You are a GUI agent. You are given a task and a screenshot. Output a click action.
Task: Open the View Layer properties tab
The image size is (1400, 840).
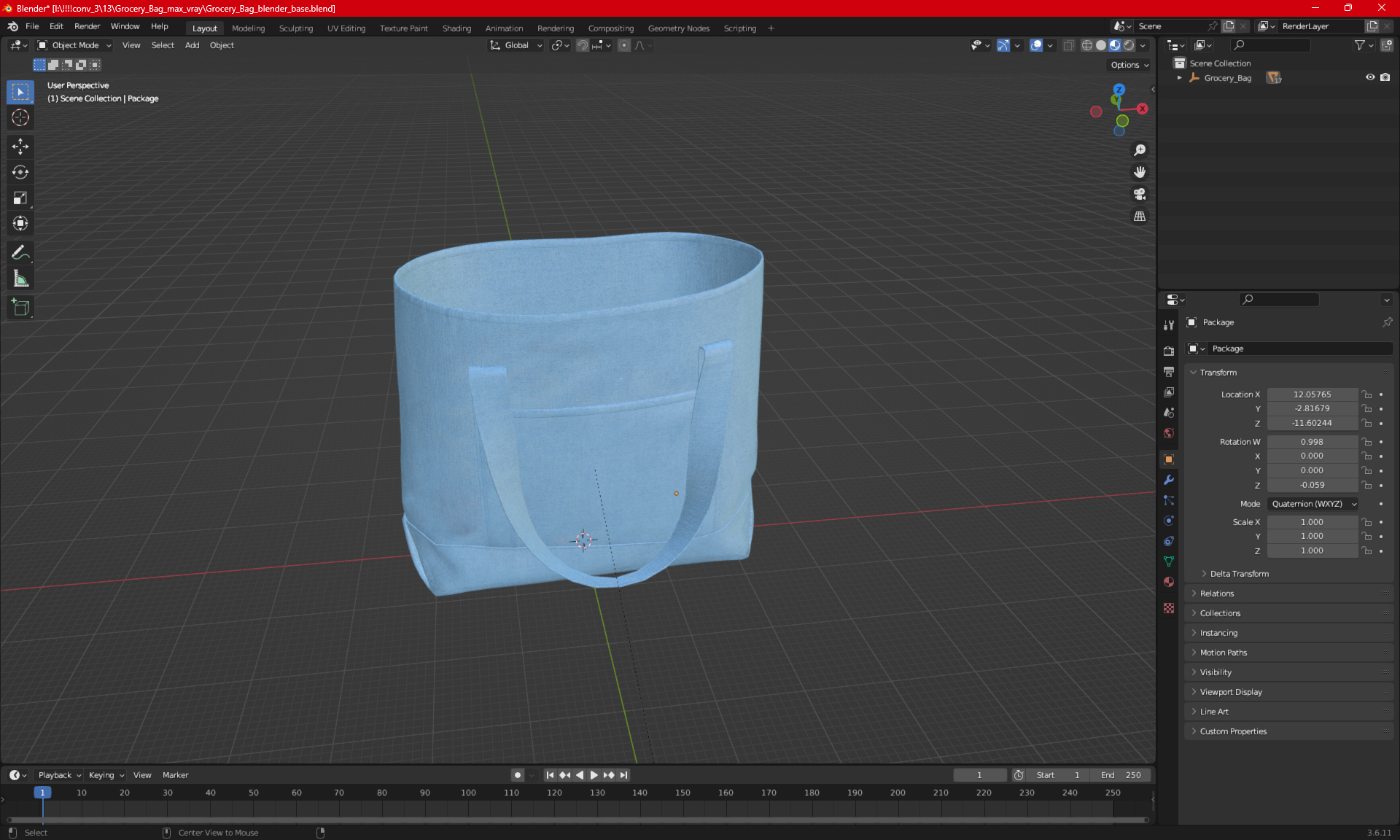coord(1169,392)
